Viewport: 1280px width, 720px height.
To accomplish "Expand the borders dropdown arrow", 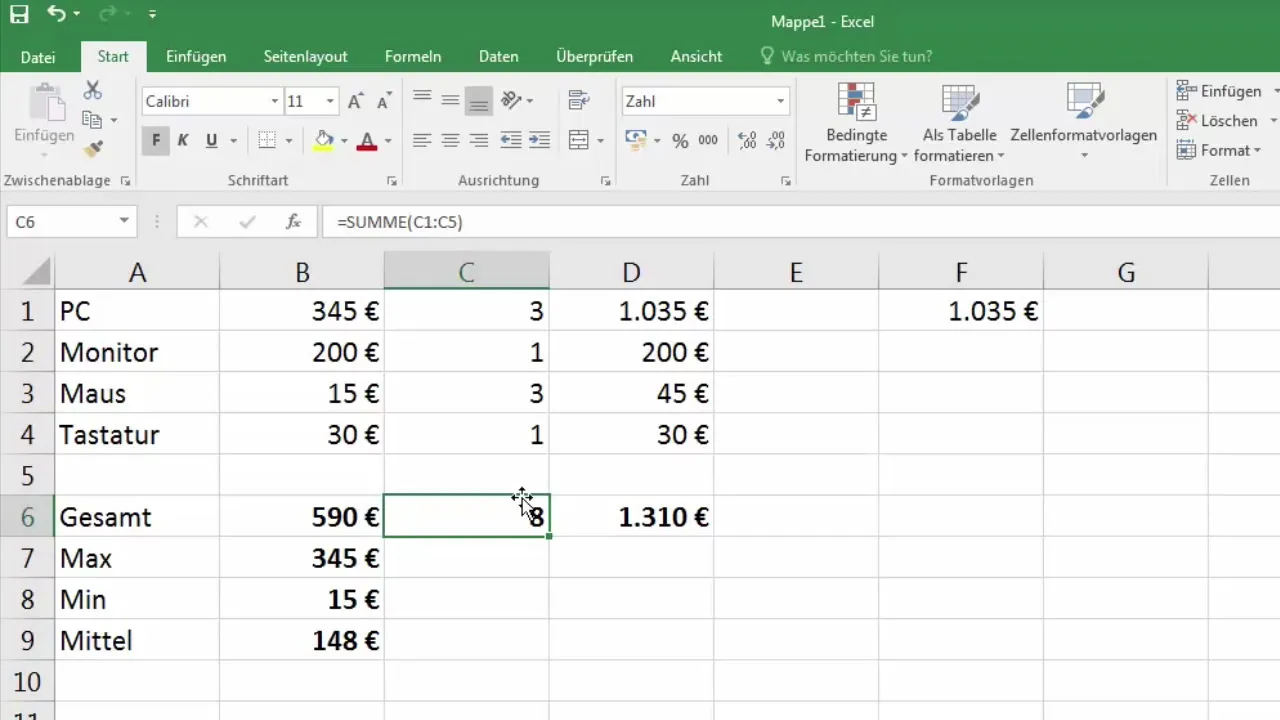I will tap(289, 141).
